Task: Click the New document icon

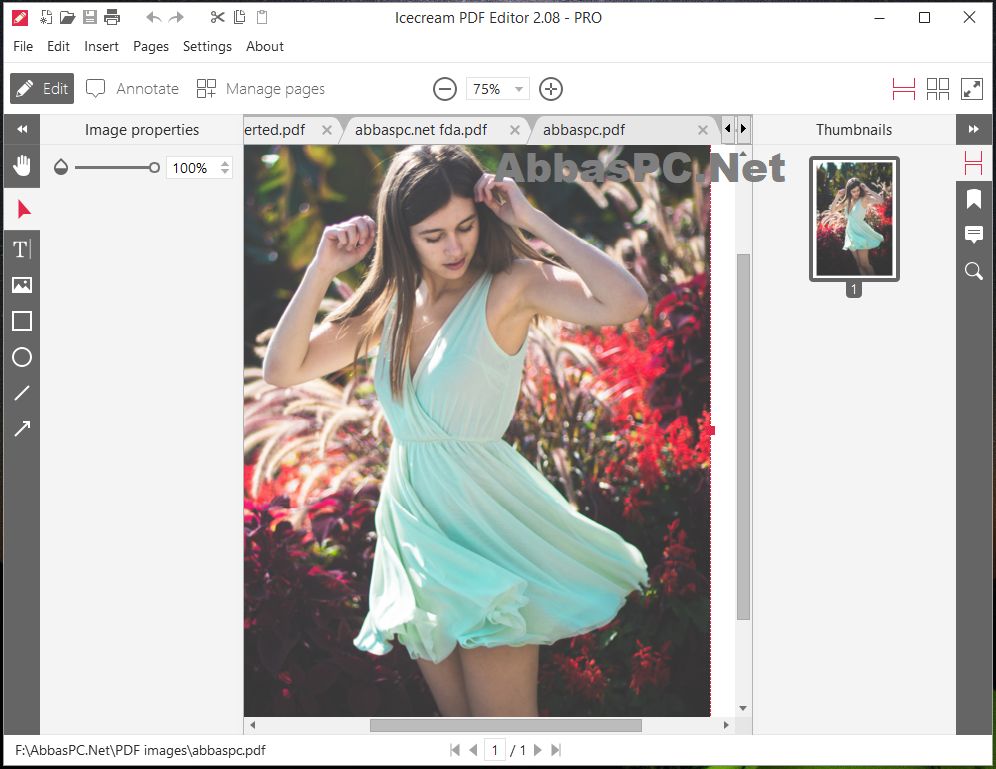Action: [x=46, y=17]
